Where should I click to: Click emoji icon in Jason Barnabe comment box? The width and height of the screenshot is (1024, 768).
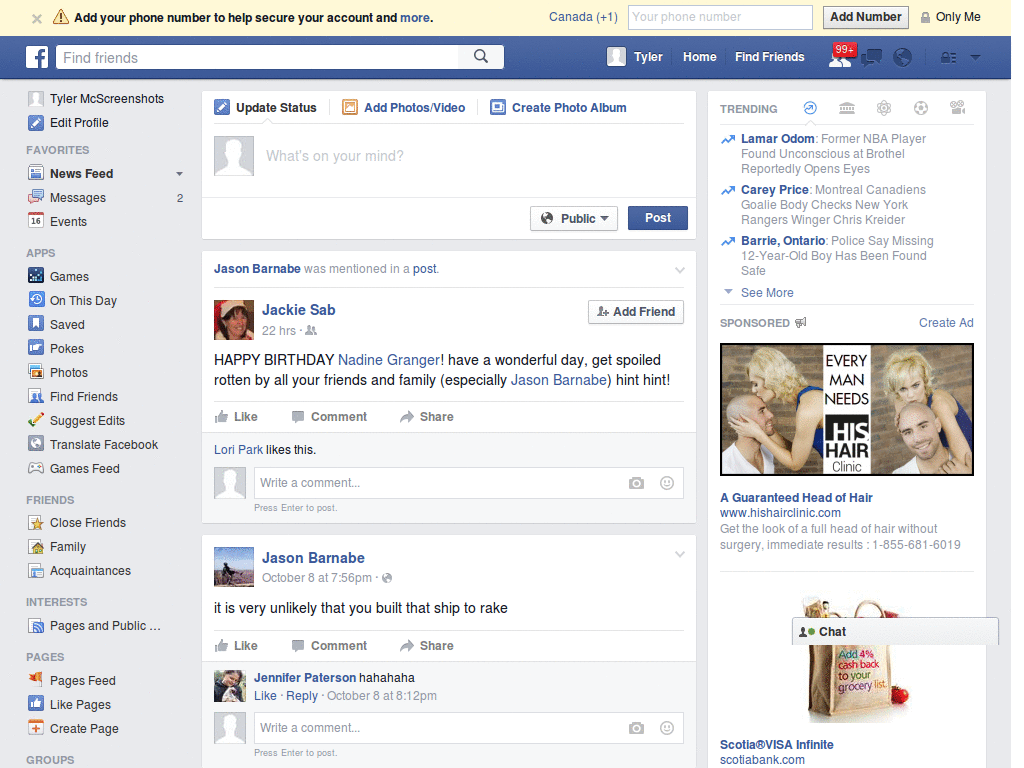pyautogui.click(x=667, y=728)
